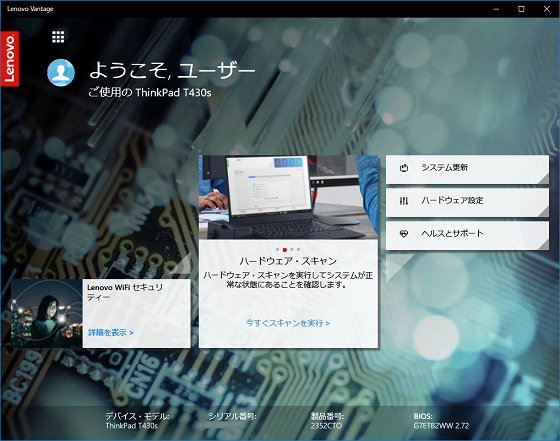
Task: Open システム更新 tile
Action: [467, 169]
